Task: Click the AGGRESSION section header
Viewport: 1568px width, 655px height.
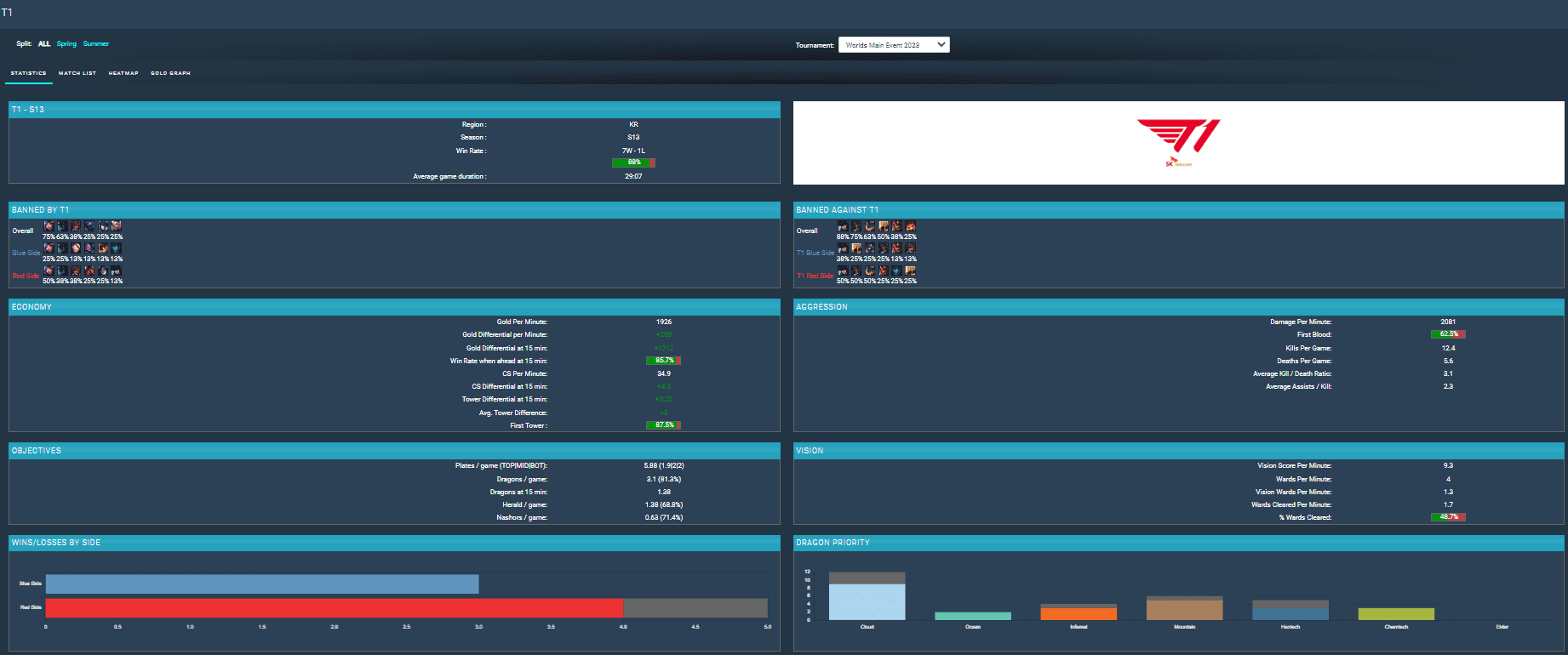Action: 1179,306
